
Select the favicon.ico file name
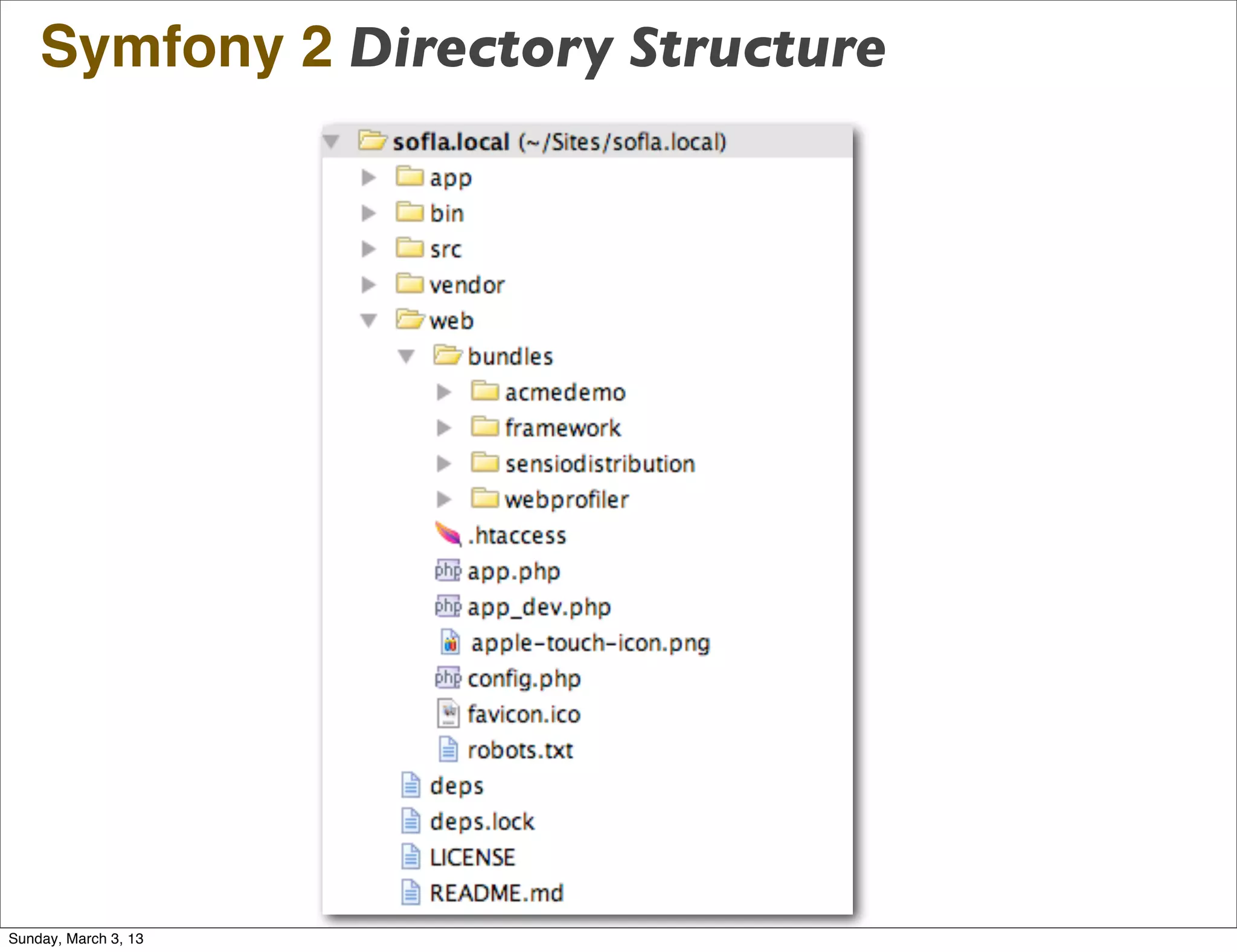pyautogui.click(x=524, y=714)
